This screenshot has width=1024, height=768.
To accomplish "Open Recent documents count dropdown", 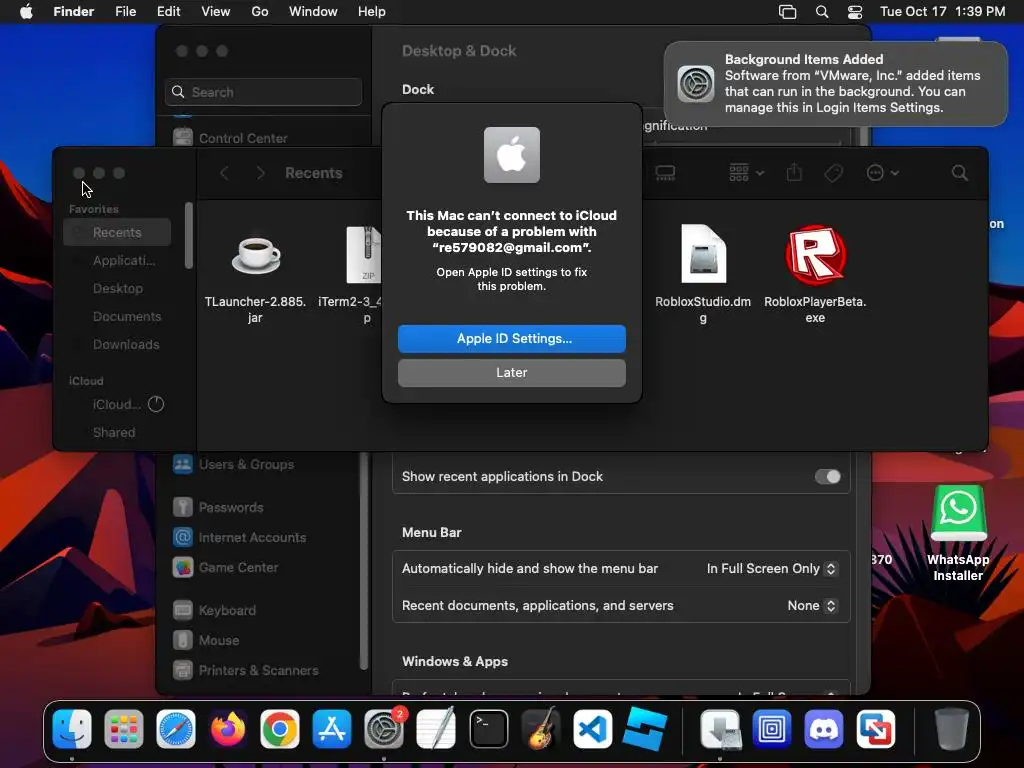I will pyautogui.click(x=811, y=606).
